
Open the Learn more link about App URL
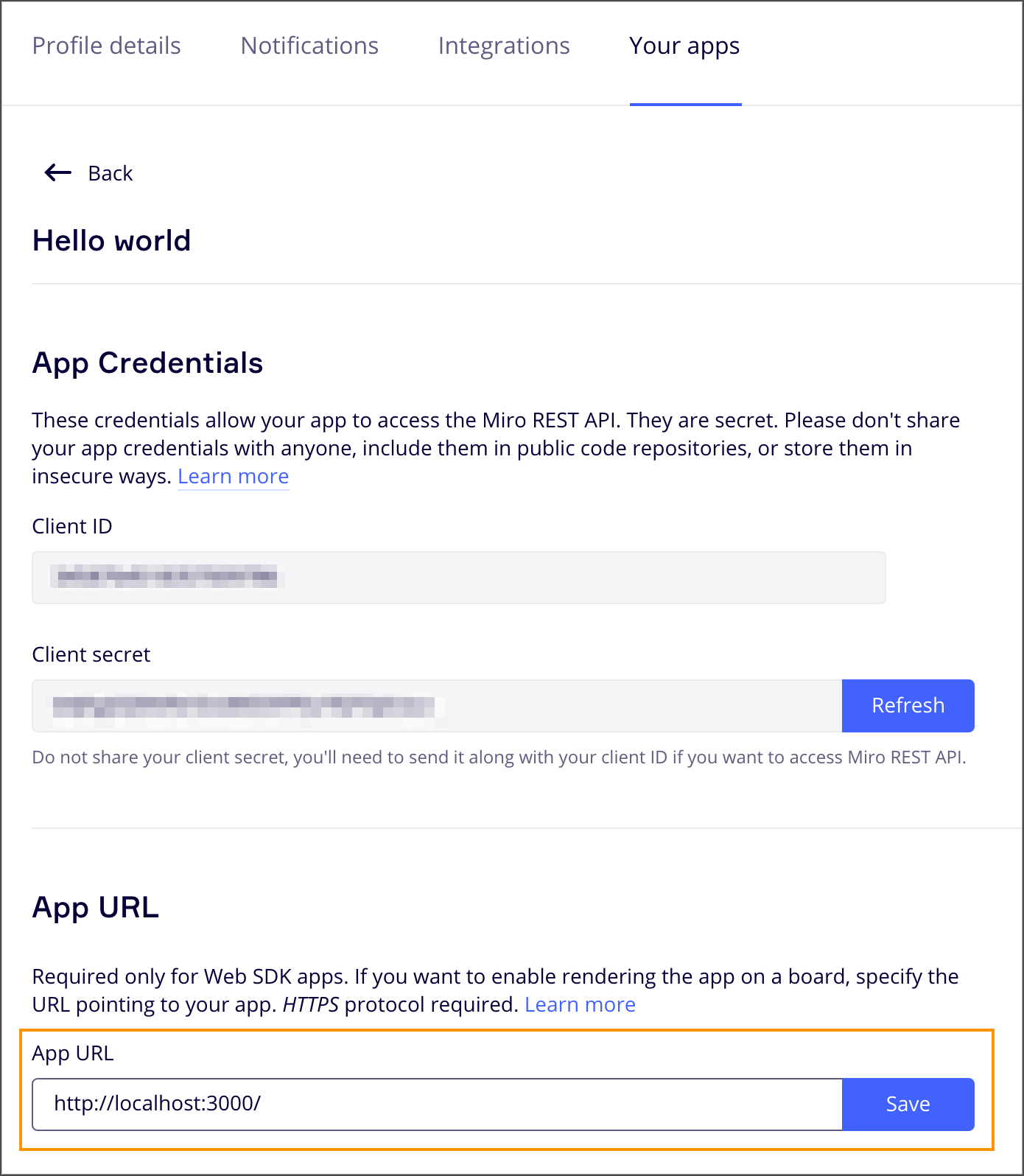580,1004
